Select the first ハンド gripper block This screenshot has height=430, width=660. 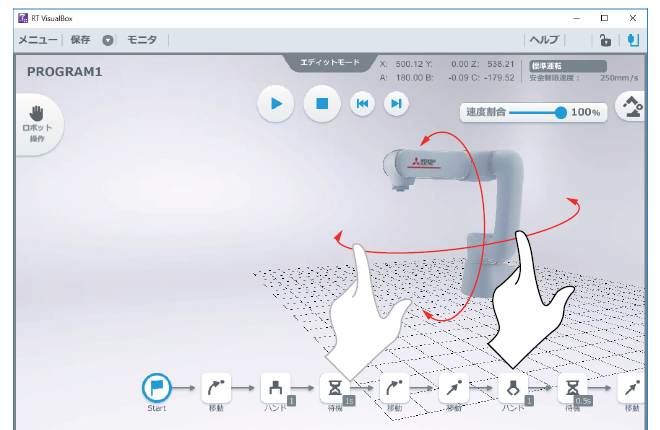275,387
